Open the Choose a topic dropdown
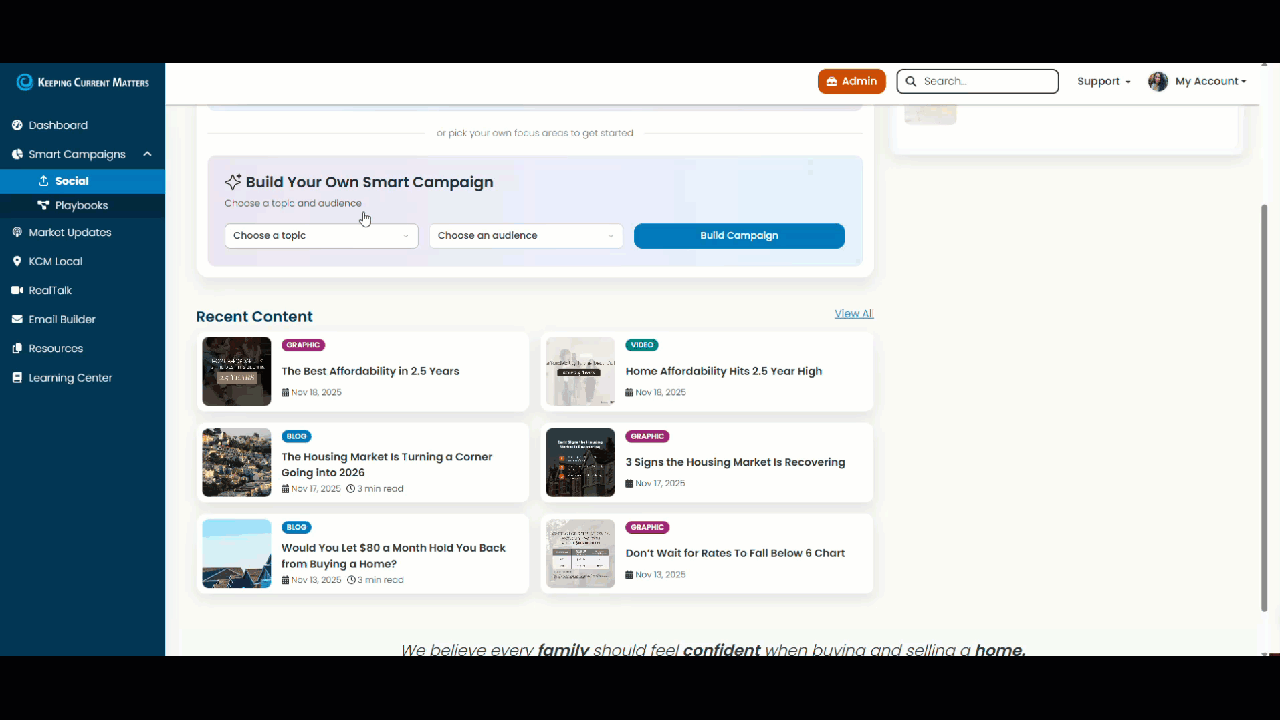1280x720 pixels. pos(320,235)
